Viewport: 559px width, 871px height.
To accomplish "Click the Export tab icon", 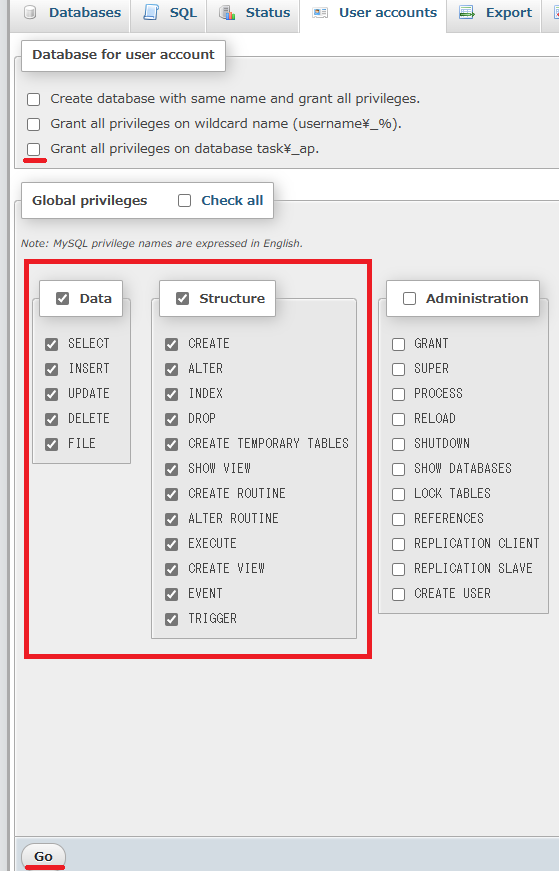I will (467, 12).
